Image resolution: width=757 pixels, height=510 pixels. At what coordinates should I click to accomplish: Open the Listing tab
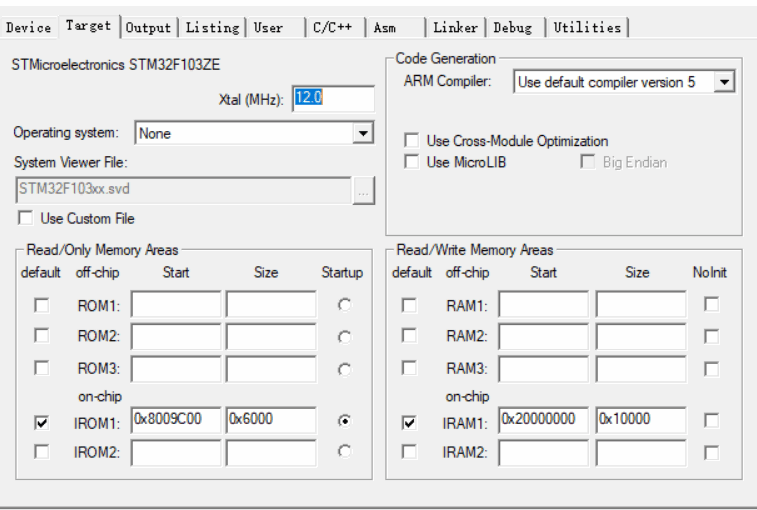click(212, 28)
